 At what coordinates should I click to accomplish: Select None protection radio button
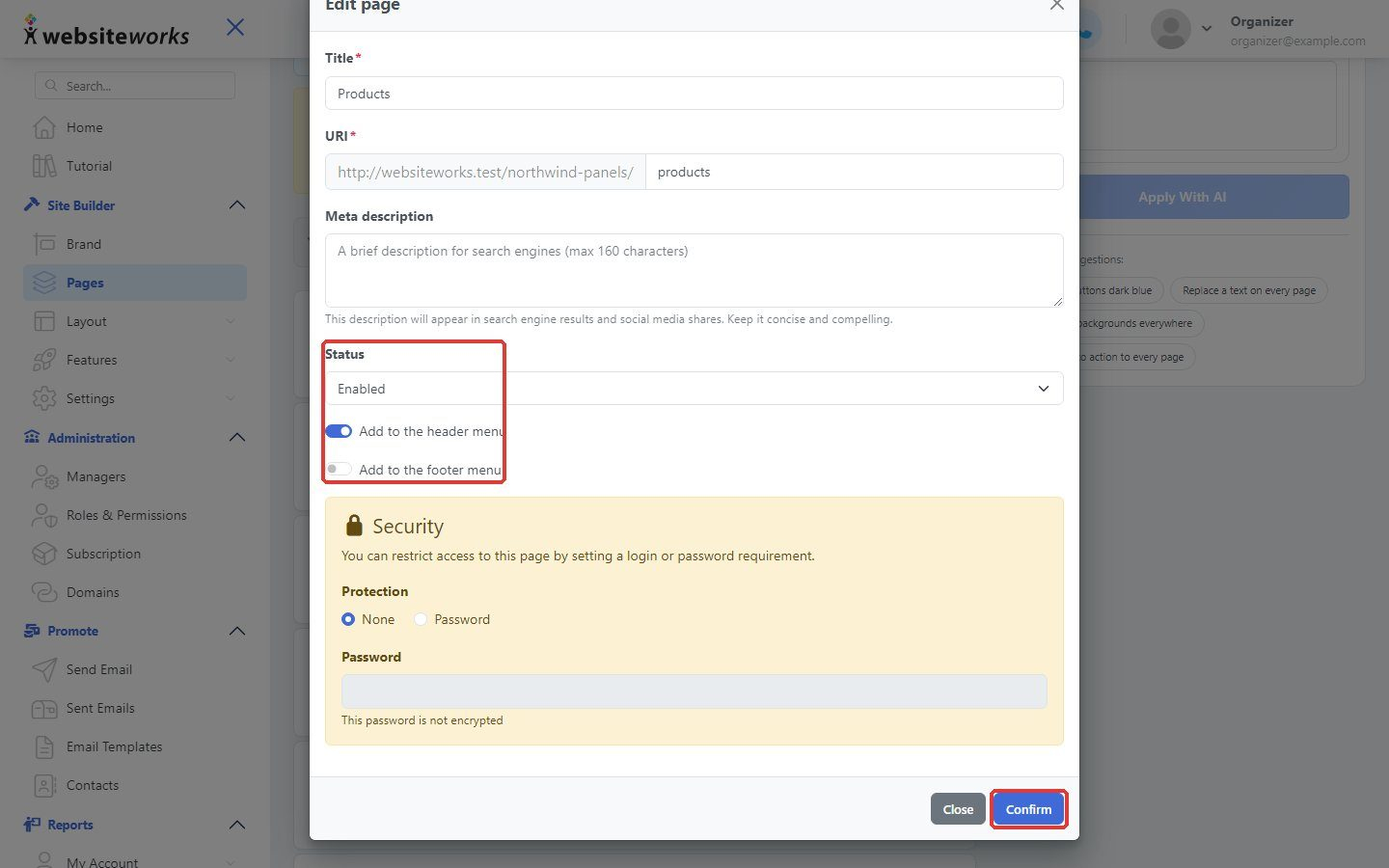pyautogui.click(x=348, y=619)
